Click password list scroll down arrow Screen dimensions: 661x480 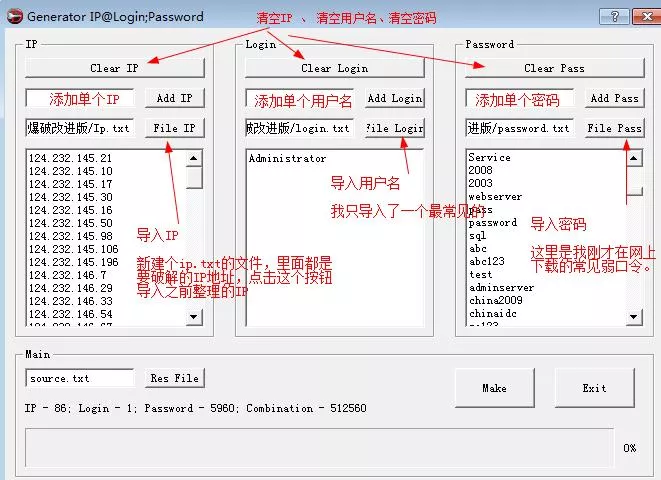click(634, 316)
